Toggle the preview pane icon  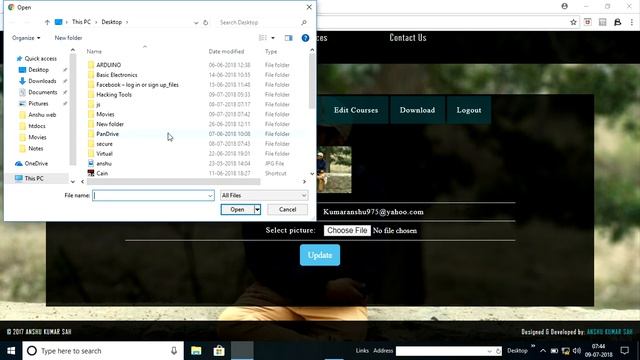289,38
